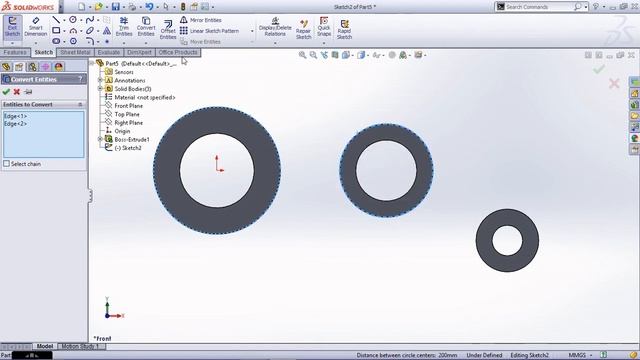Click the Exit Sketch tool
Image resolution: width=640 pixels, height=360 pixels.
tap(12, 27)
